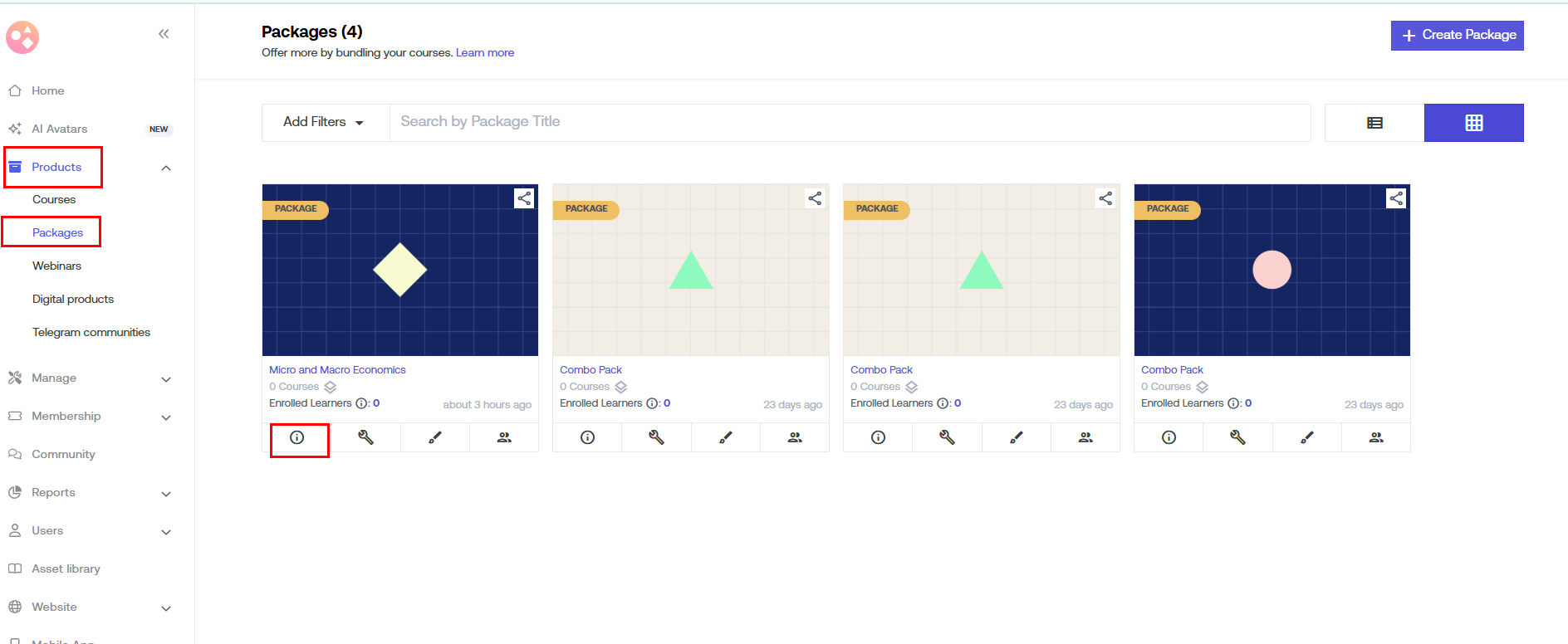Collapse sidebar with double chevron icon
This screenshot has width=1568, height=644.
pos(164,34)
